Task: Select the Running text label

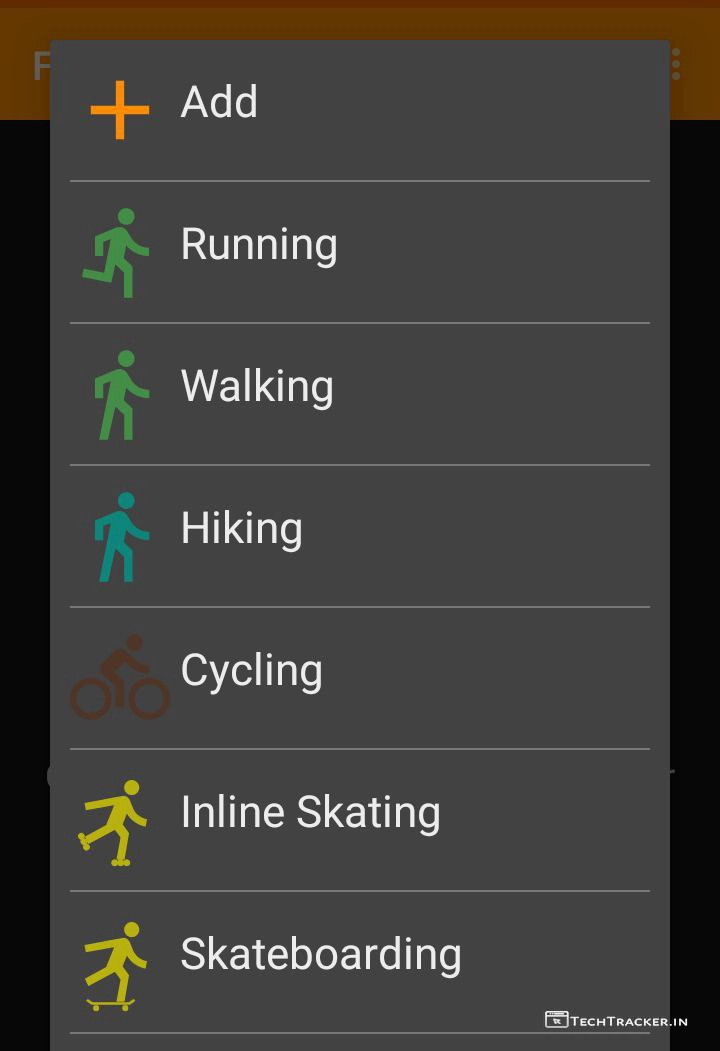Action: (259, 245)
